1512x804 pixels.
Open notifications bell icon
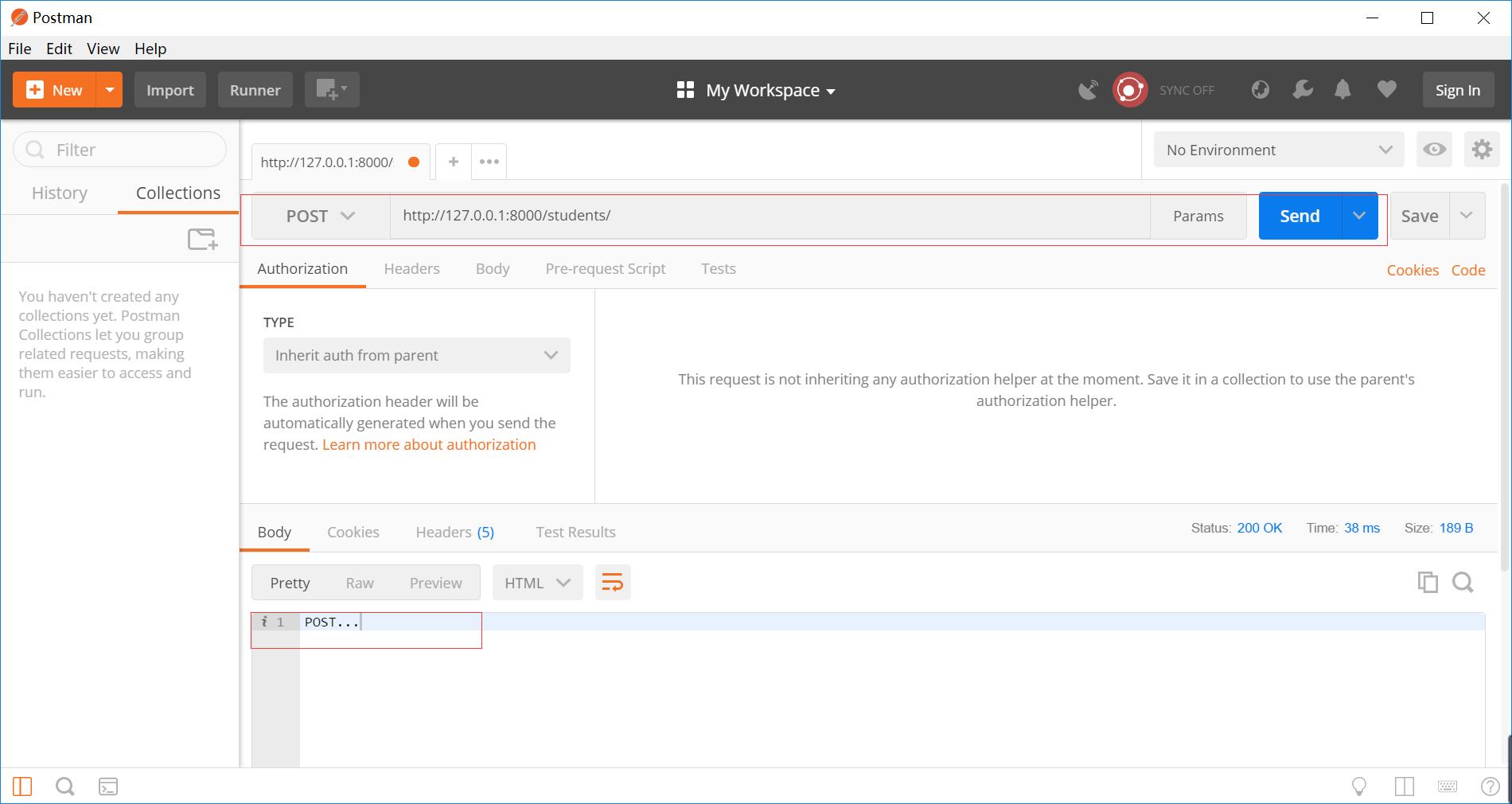[x=1342, y=90]
